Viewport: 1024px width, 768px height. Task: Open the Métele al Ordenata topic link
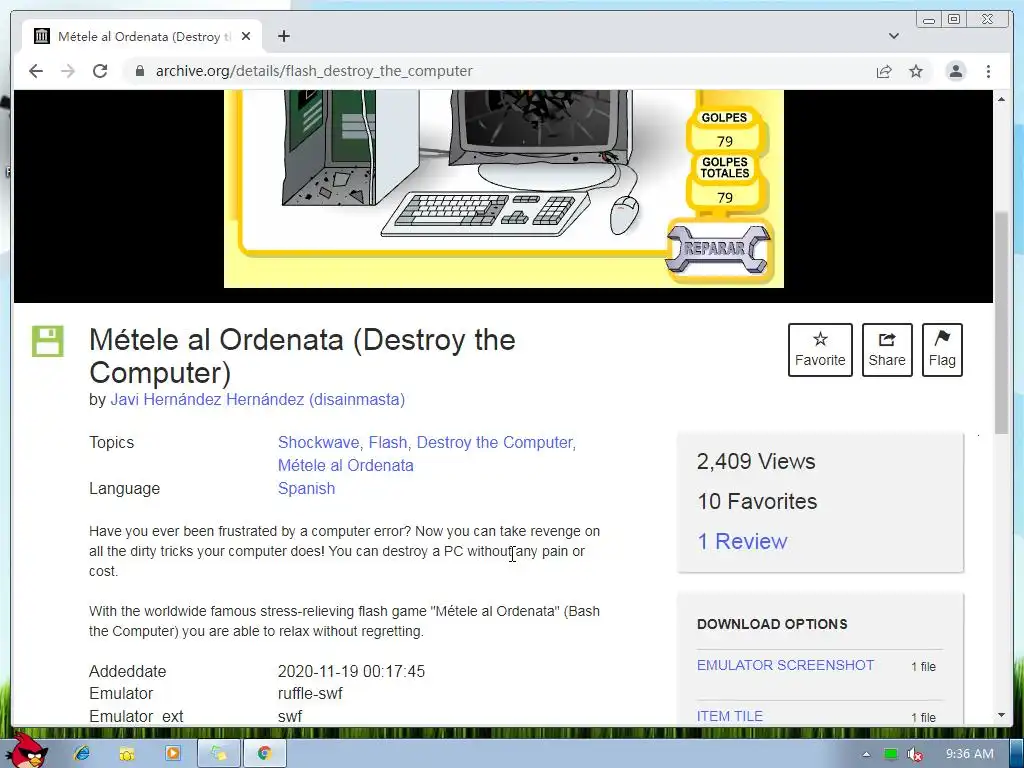pyautogui.click(x=345, y=466)
